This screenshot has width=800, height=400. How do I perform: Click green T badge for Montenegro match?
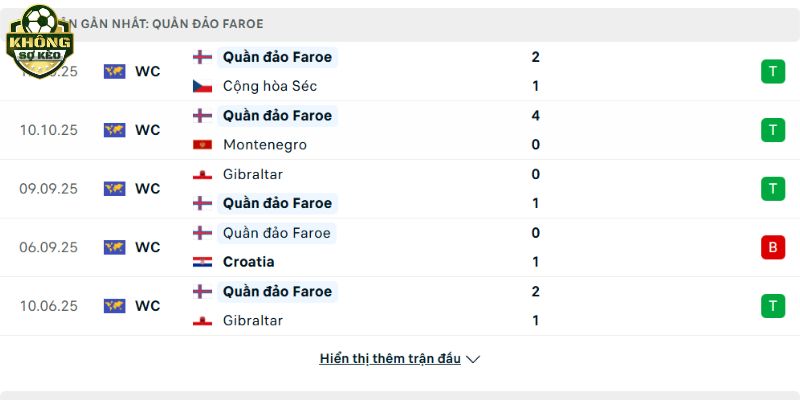tap(772, 130)
